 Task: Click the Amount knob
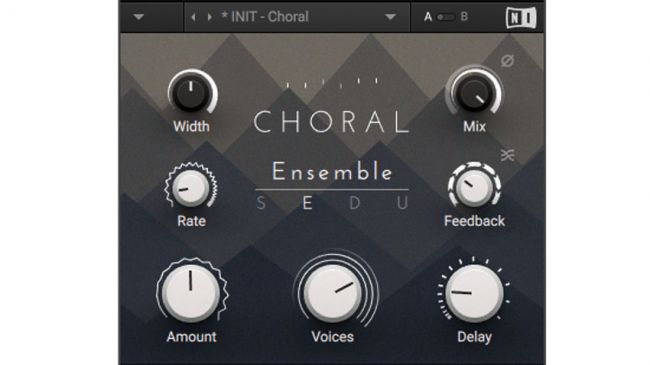[191, 293]
